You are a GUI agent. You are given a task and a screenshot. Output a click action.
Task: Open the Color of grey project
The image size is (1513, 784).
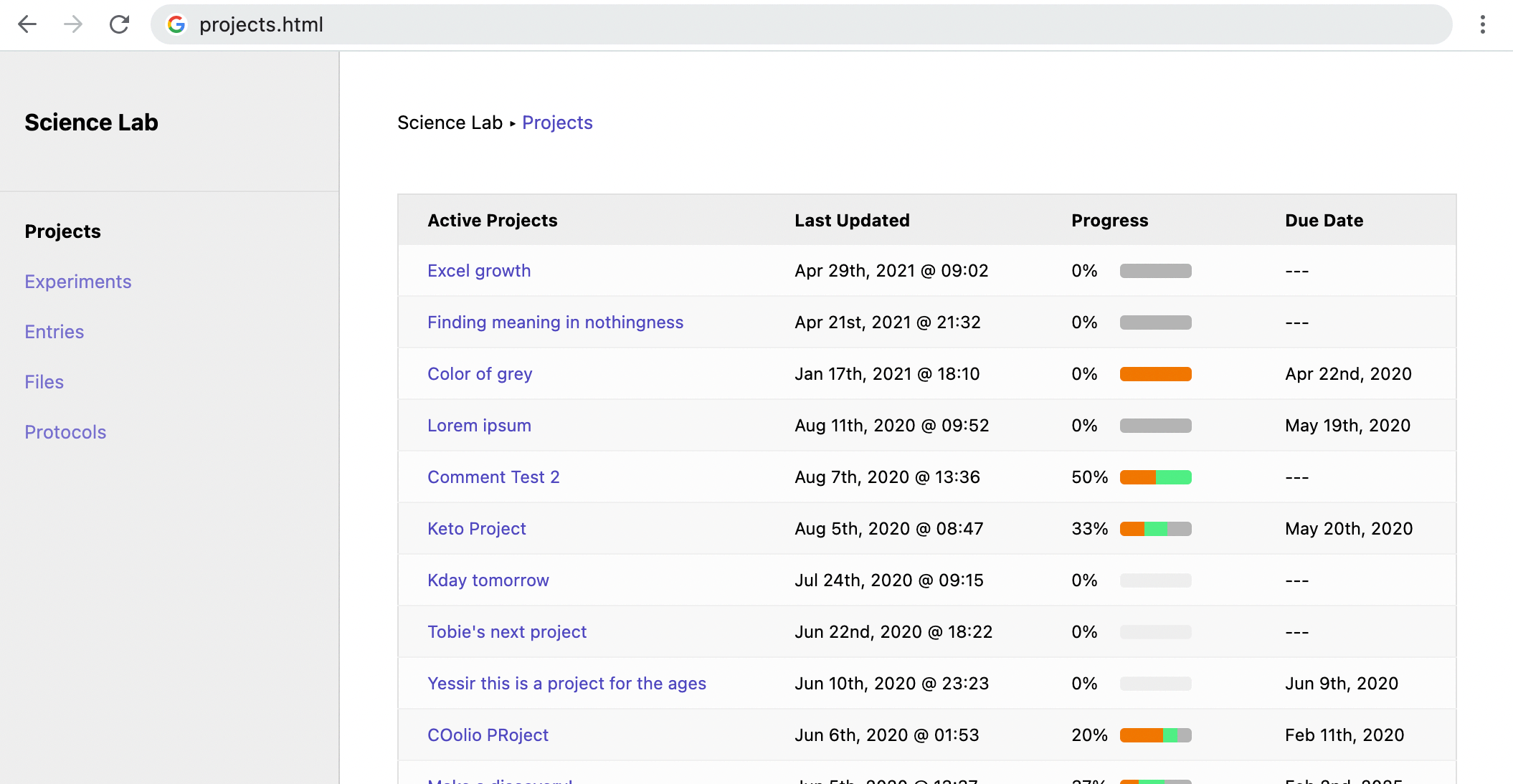coord(479,374)
